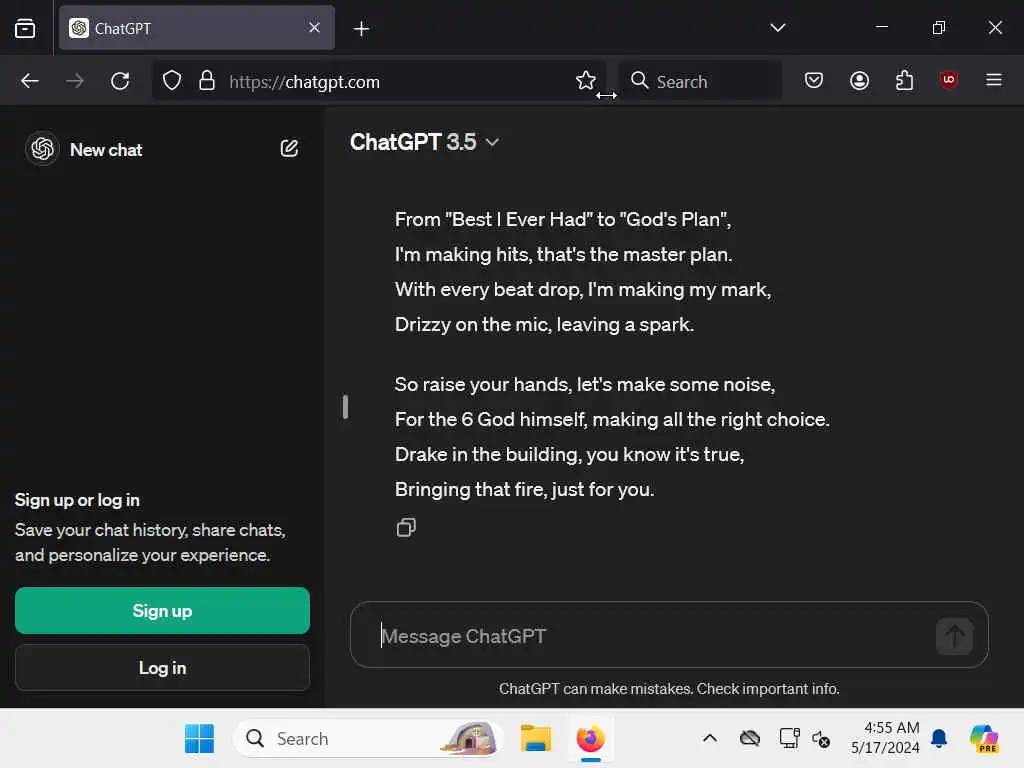Viewport: 1024px width, 768px height.
Task: Open the Windows notification bell
Action: coord(939,738)
